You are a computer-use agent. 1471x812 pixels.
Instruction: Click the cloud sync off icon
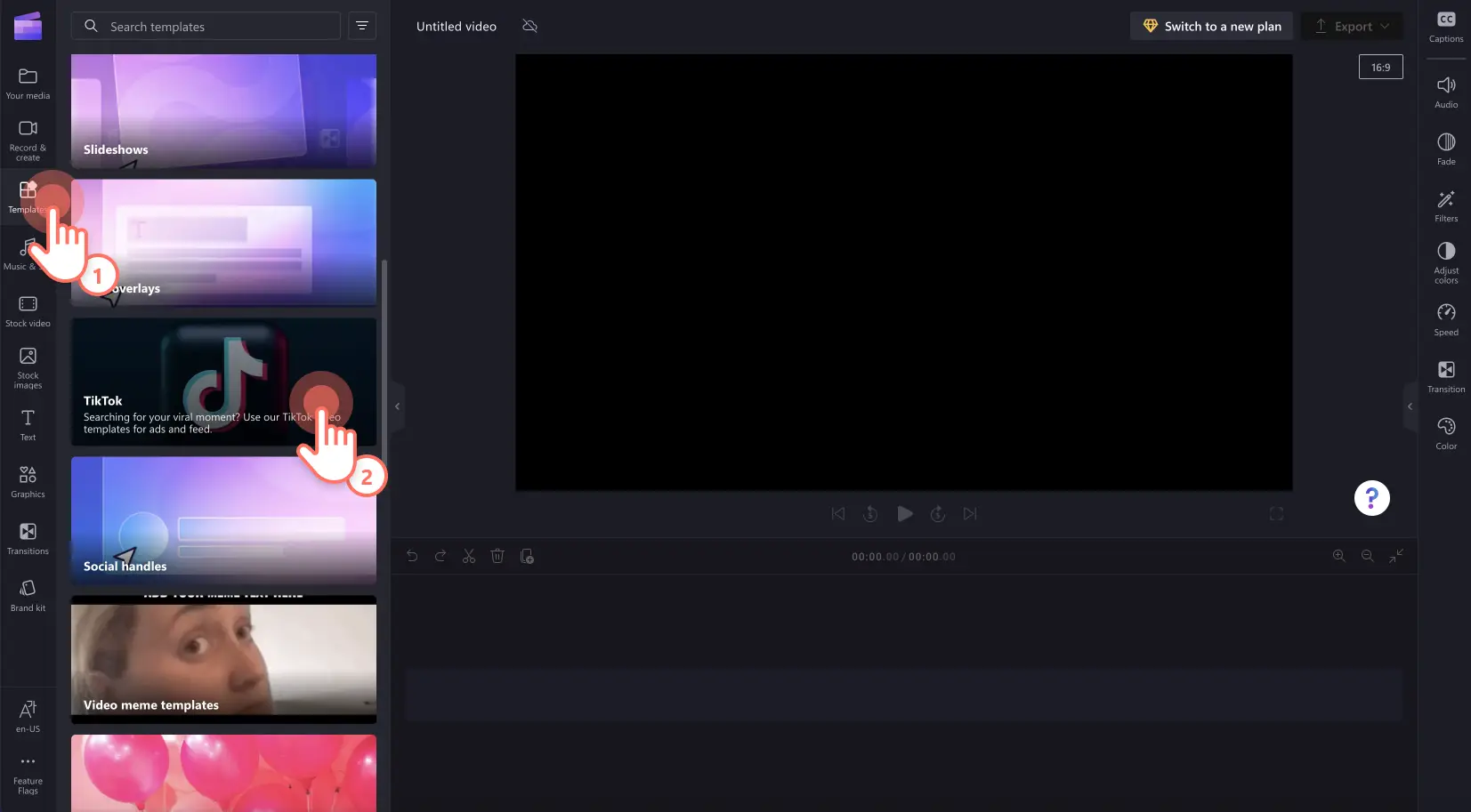point(530,26)
